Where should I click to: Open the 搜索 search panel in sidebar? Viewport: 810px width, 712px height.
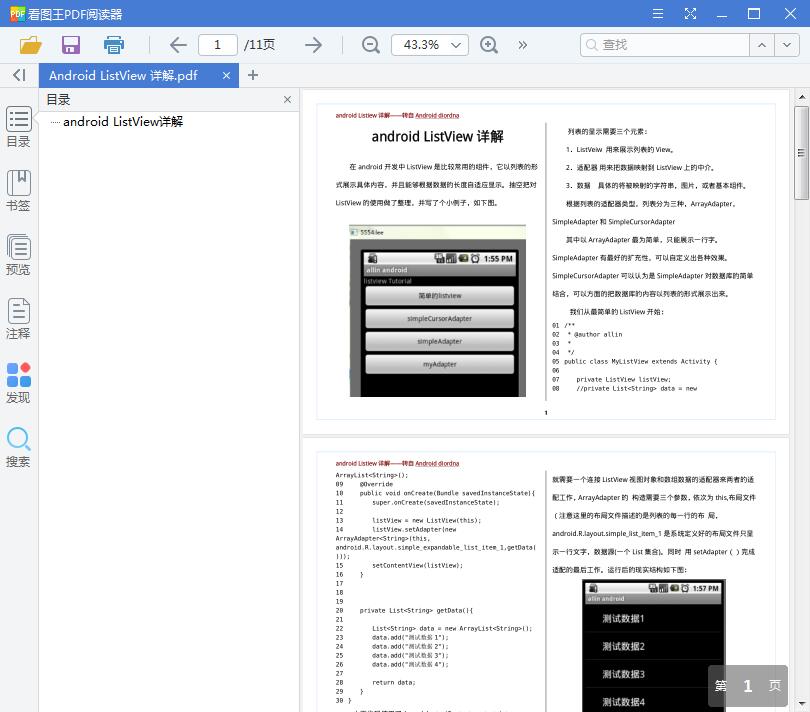pyautogui.click(x=18, y=444)
